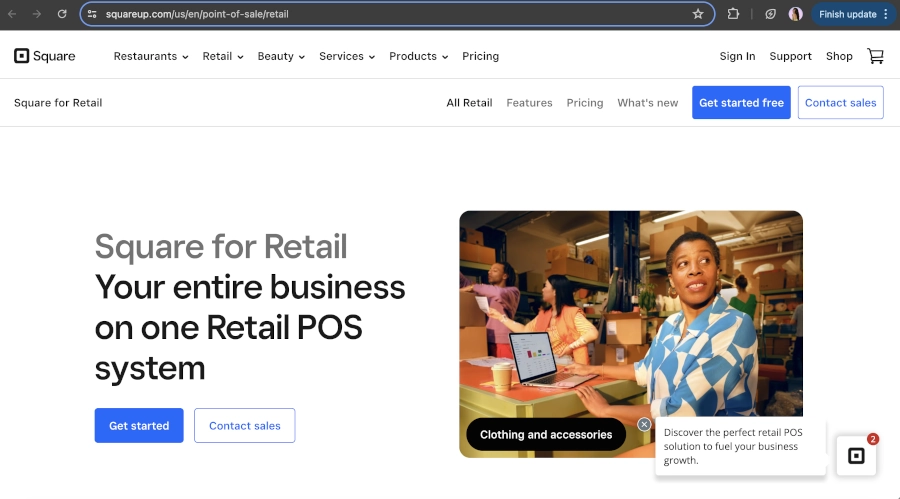Select the Features tab

pos(529,103)
